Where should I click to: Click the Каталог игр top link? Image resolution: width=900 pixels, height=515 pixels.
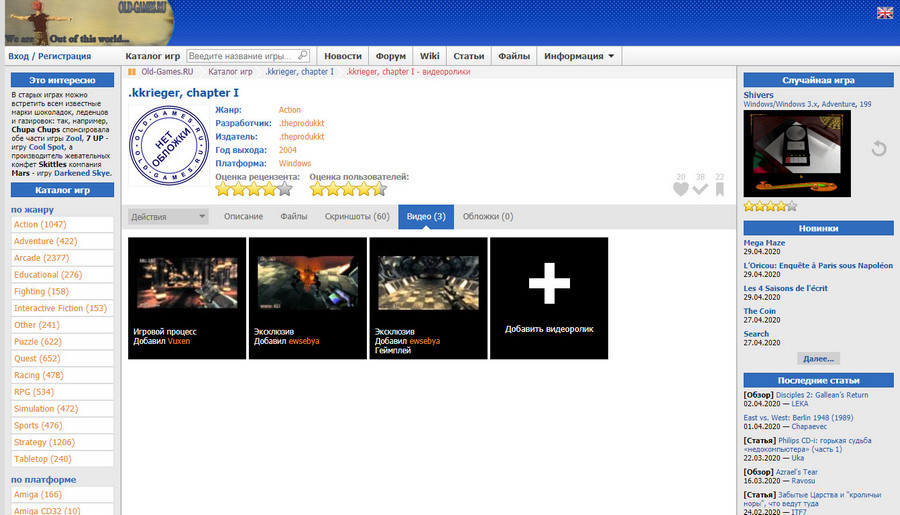[x=153, y=56]
